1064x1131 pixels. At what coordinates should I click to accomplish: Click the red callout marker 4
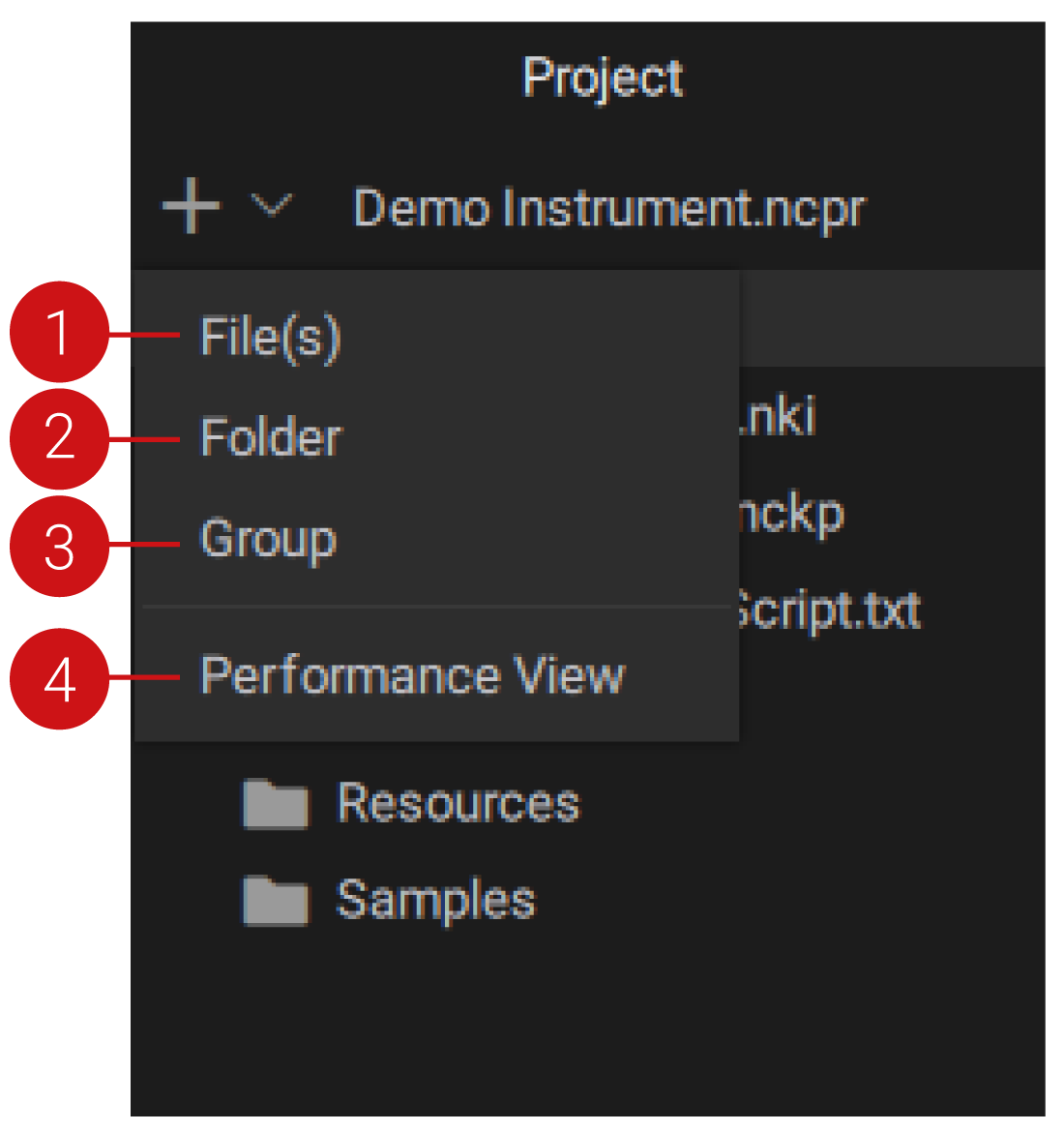tap(59, 678)
